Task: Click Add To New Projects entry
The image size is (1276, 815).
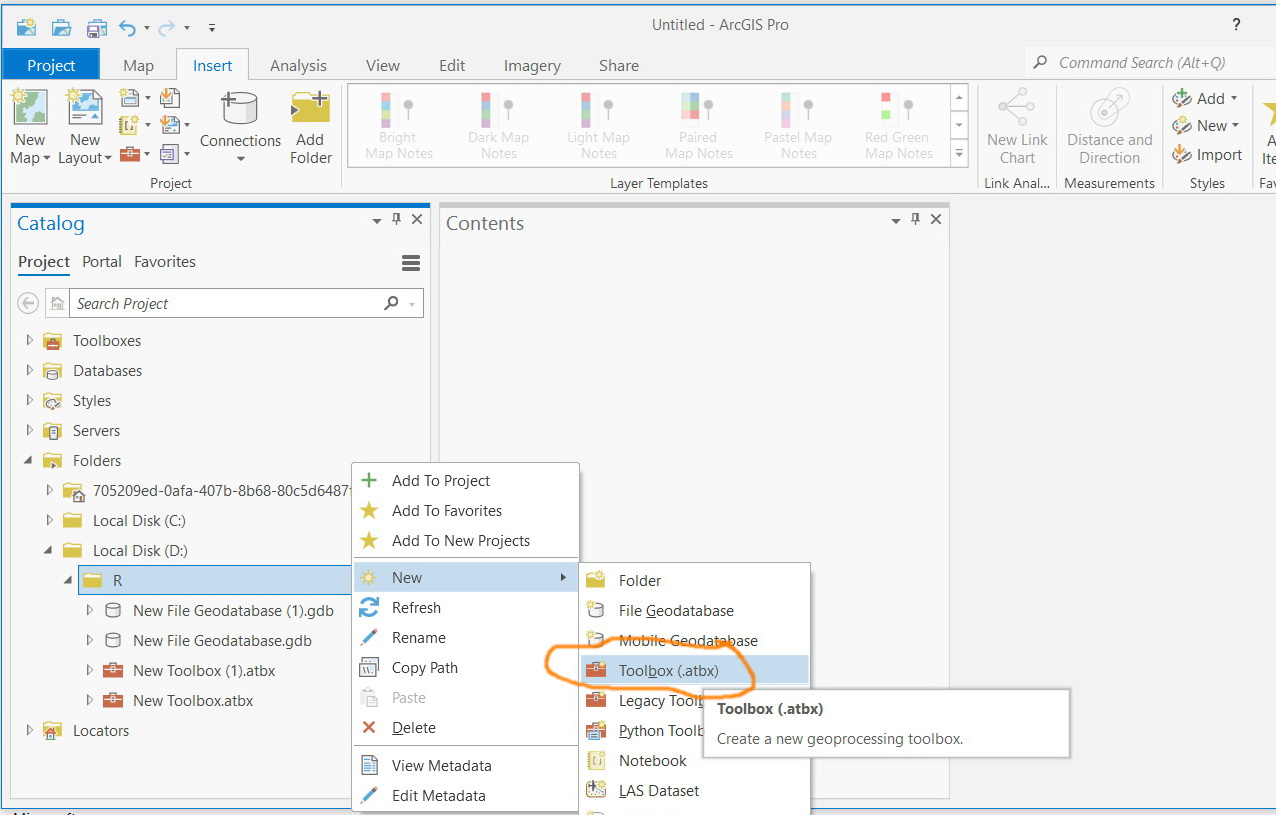Action: [466, 541]
